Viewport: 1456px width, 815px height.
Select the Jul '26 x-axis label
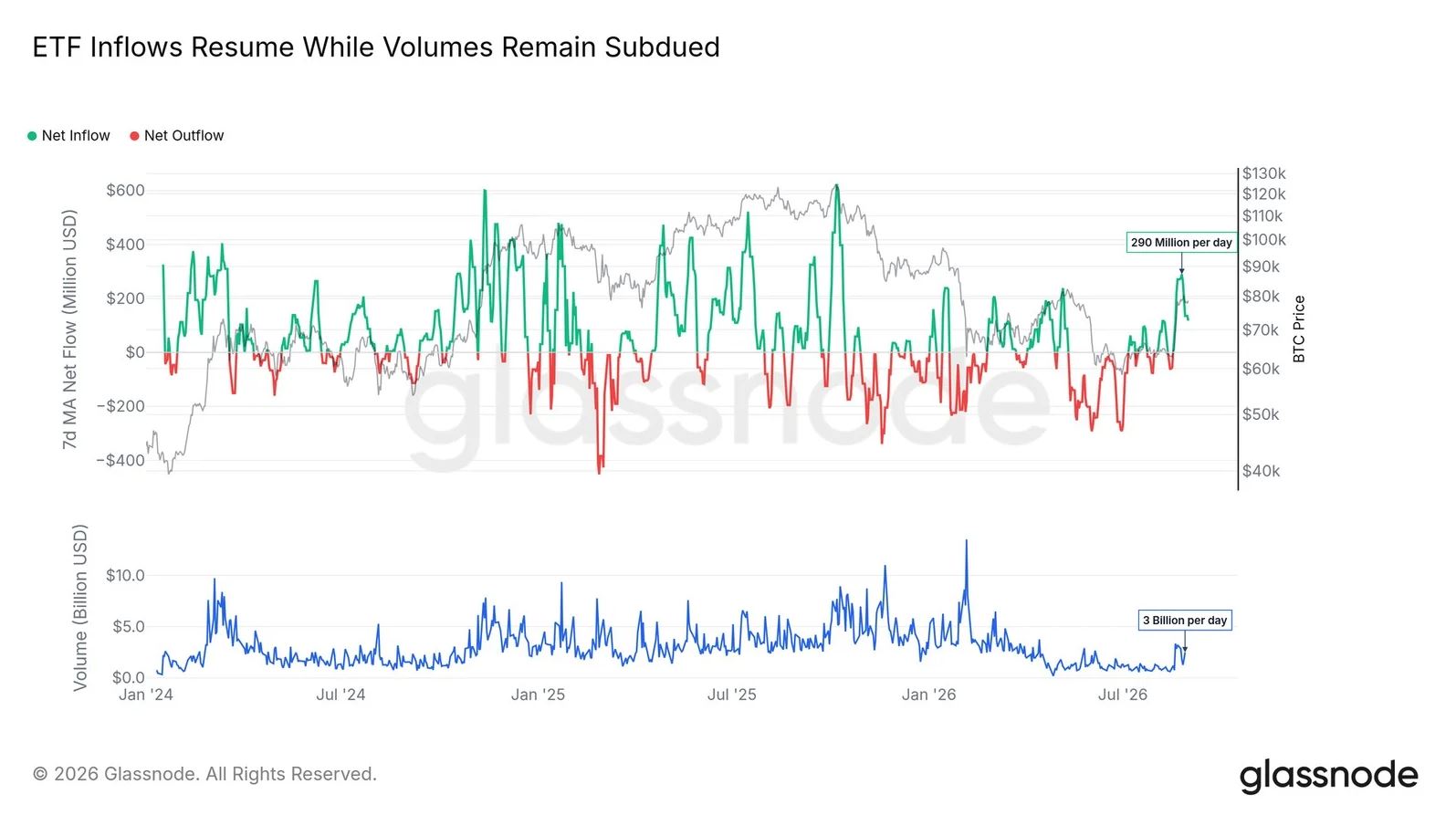pos(1122,695)
